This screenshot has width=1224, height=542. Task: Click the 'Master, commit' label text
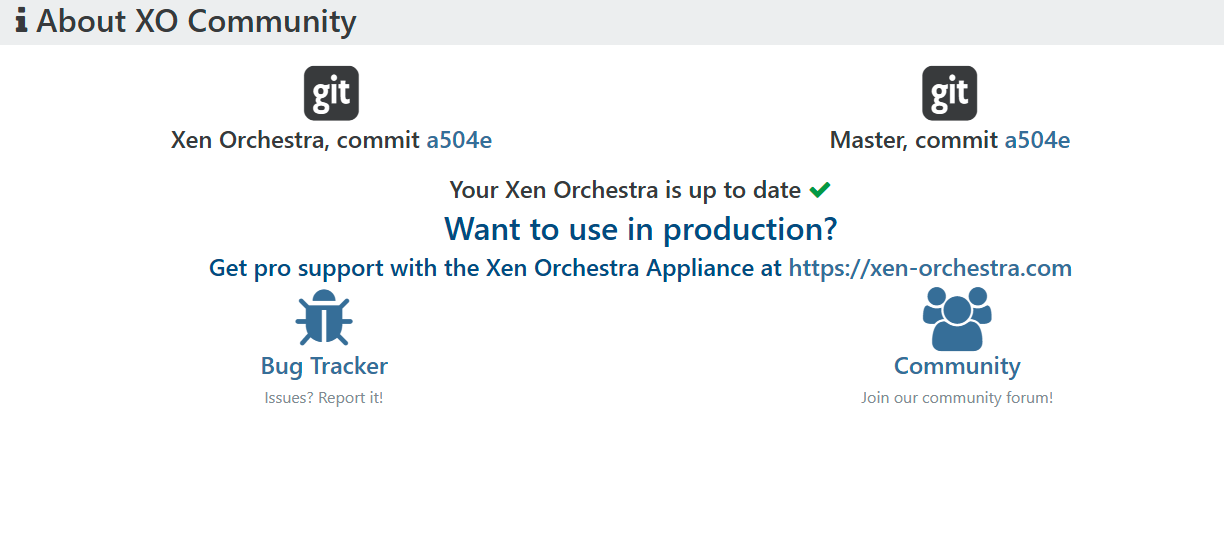click(x=914, y=140)
